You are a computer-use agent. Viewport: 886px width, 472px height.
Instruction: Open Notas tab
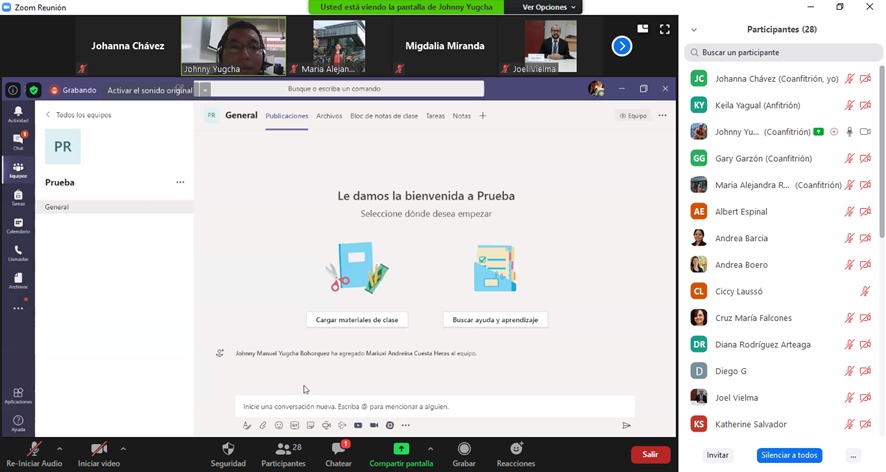pyautogui.click(x=462, y=116)
